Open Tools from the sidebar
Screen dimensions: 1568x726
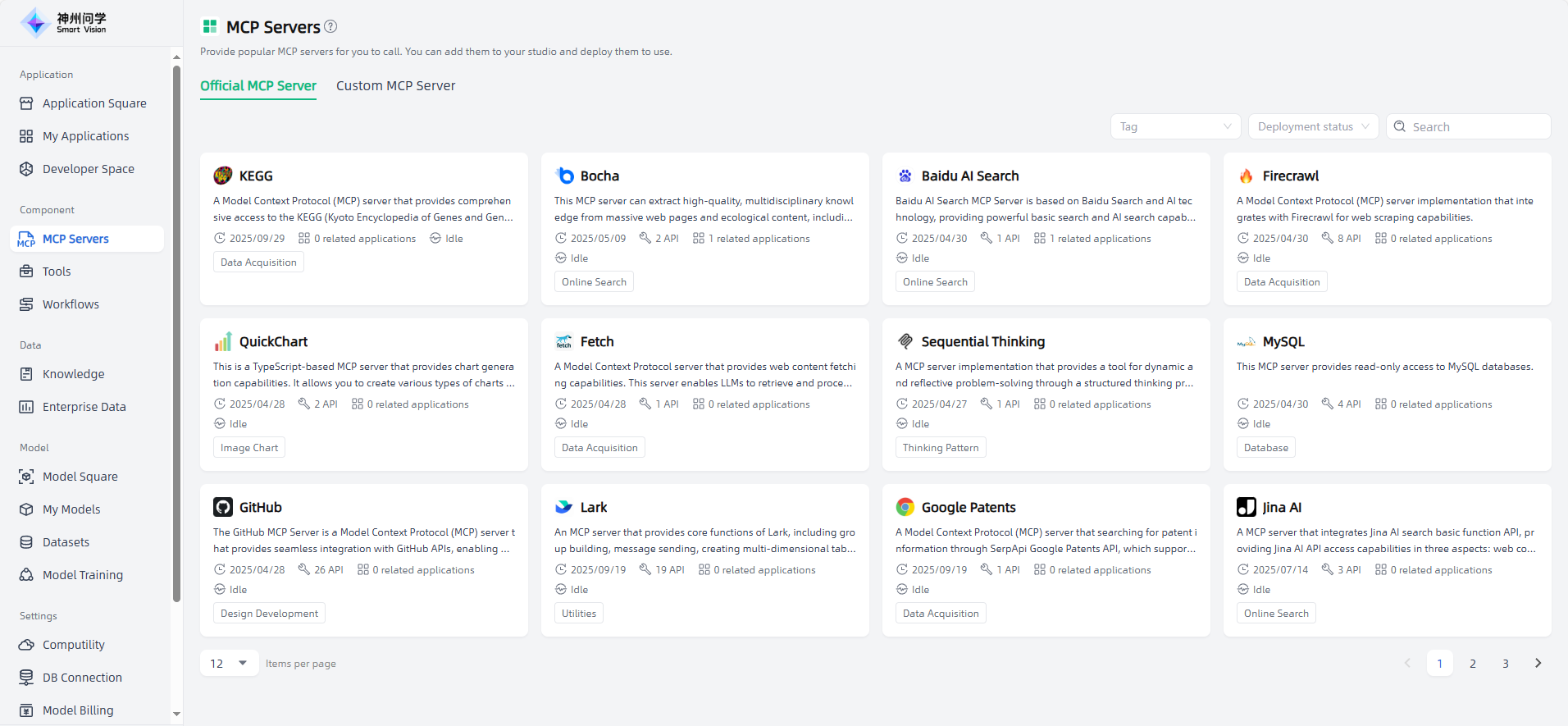click(57, 272)
